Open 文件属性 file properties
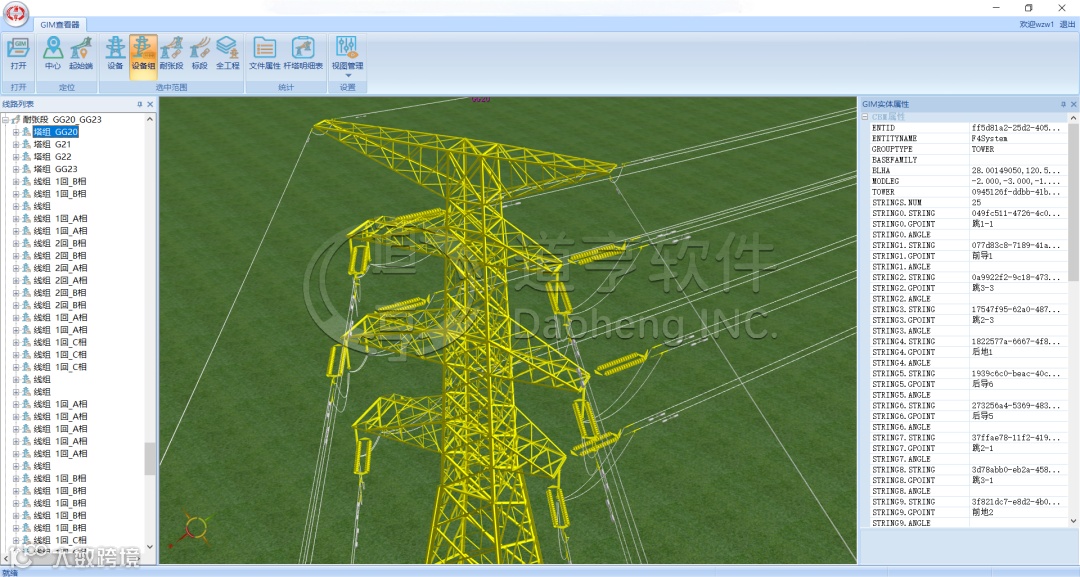The image size is (1080, 577). [x=264, y=54]
